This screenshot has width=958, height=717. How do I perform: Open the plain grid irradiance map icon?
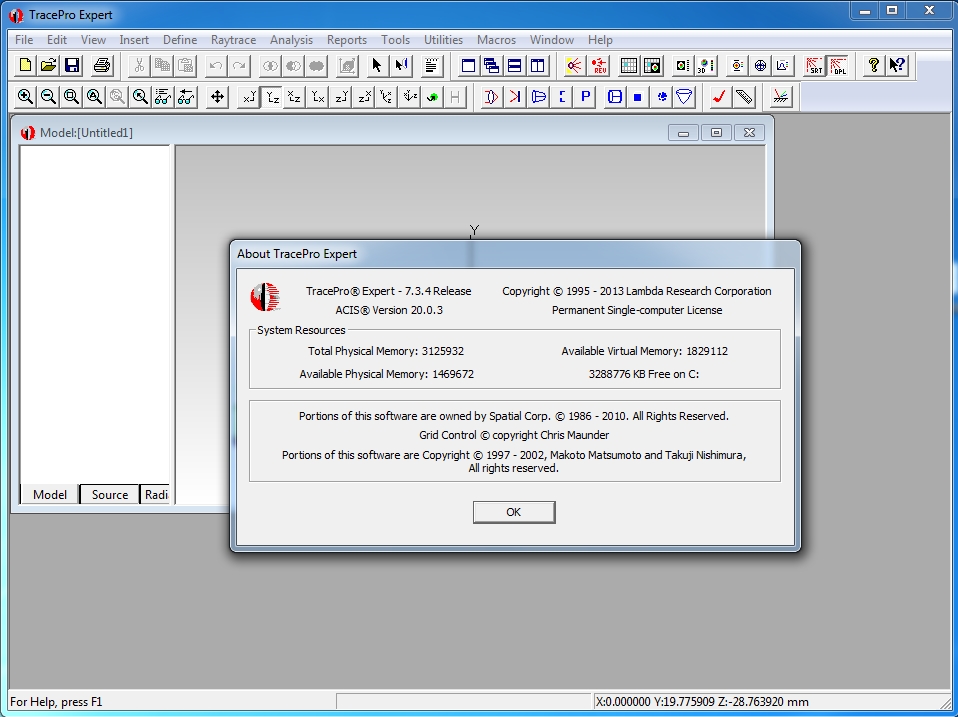629,65
